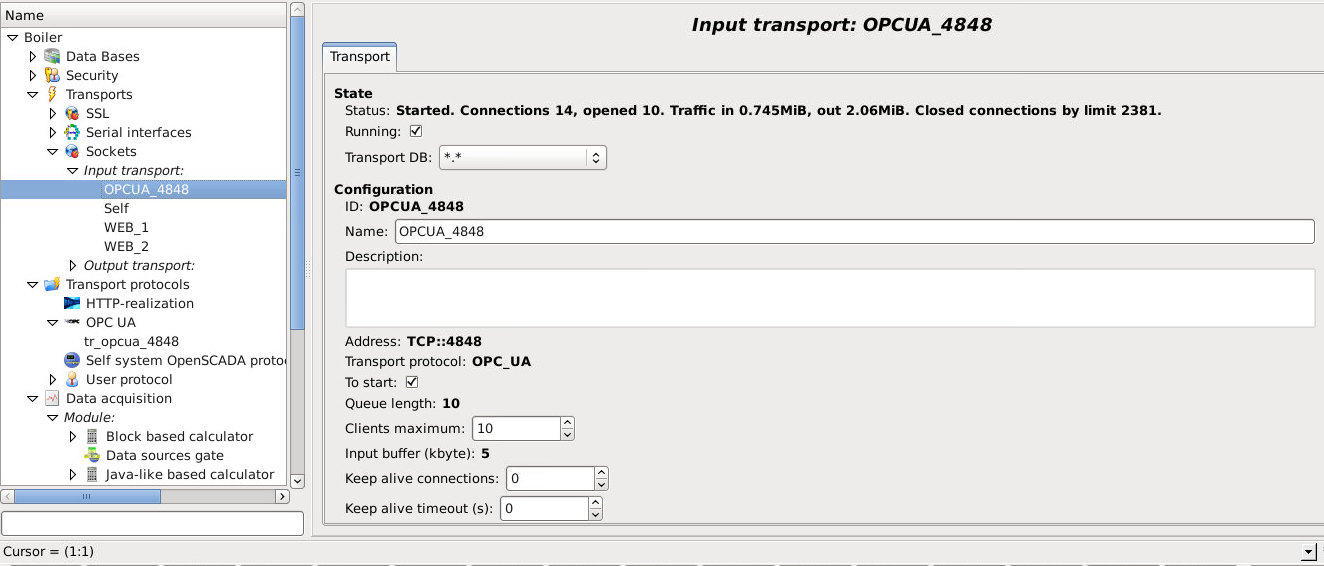This screenshot has height=566, width=1324.
Task: Select the Transport tab
Action: (x=360, y=57)
